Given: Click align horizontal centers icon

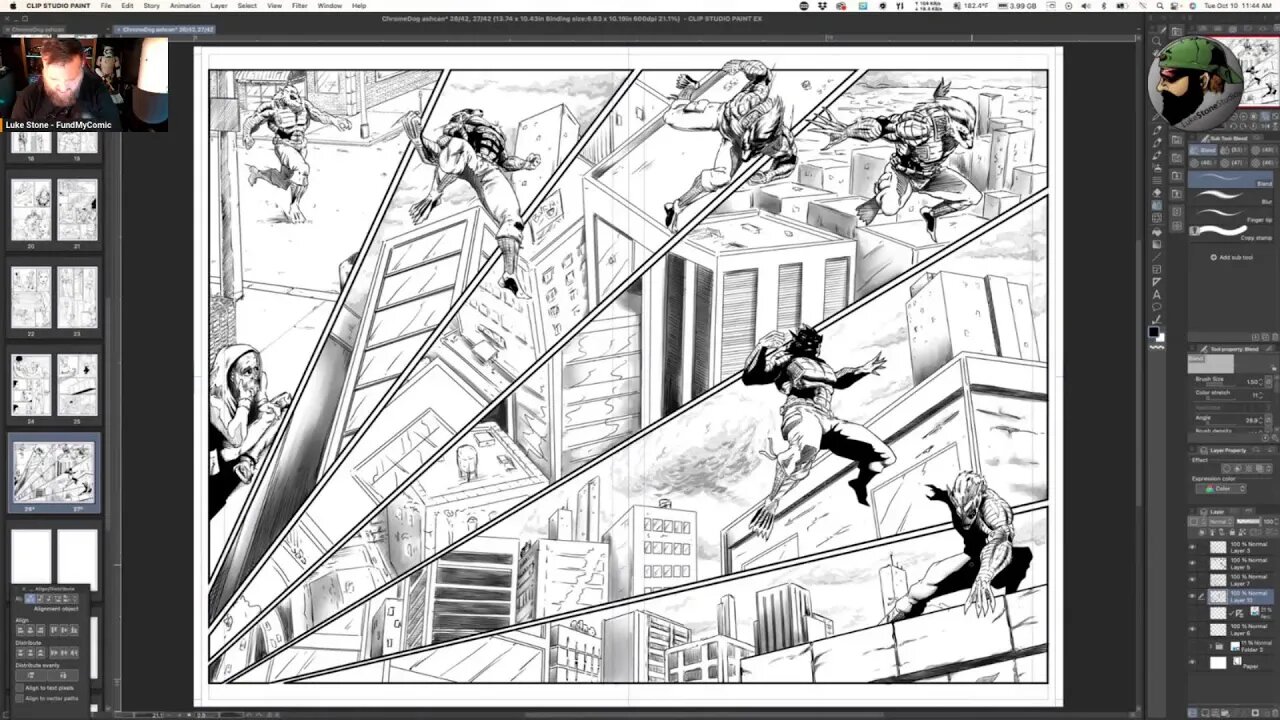Looking at the screenshot, I should [30, 630].
